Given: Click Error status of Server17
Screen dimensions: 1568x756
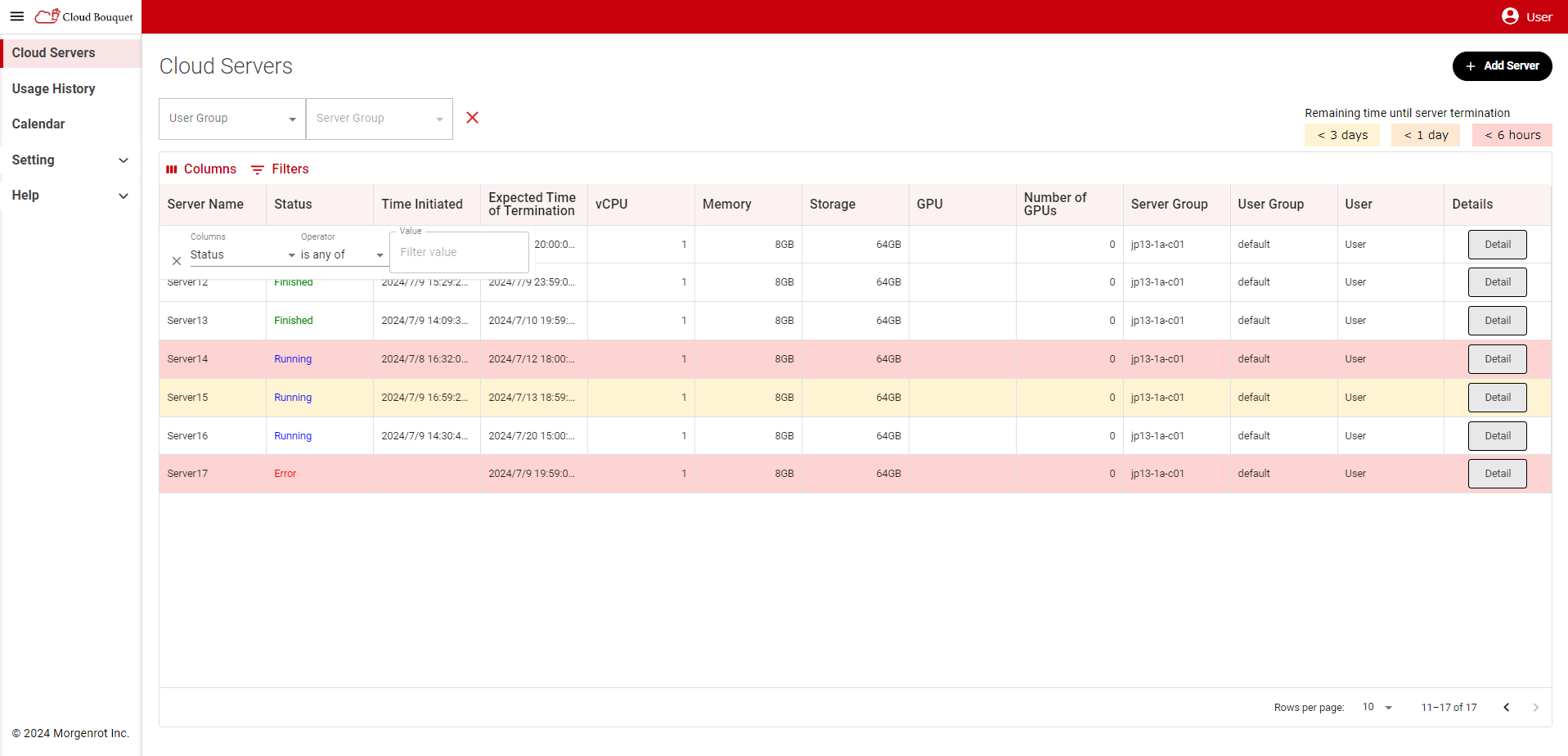Looking at the screenshot, I should [285, 474].
